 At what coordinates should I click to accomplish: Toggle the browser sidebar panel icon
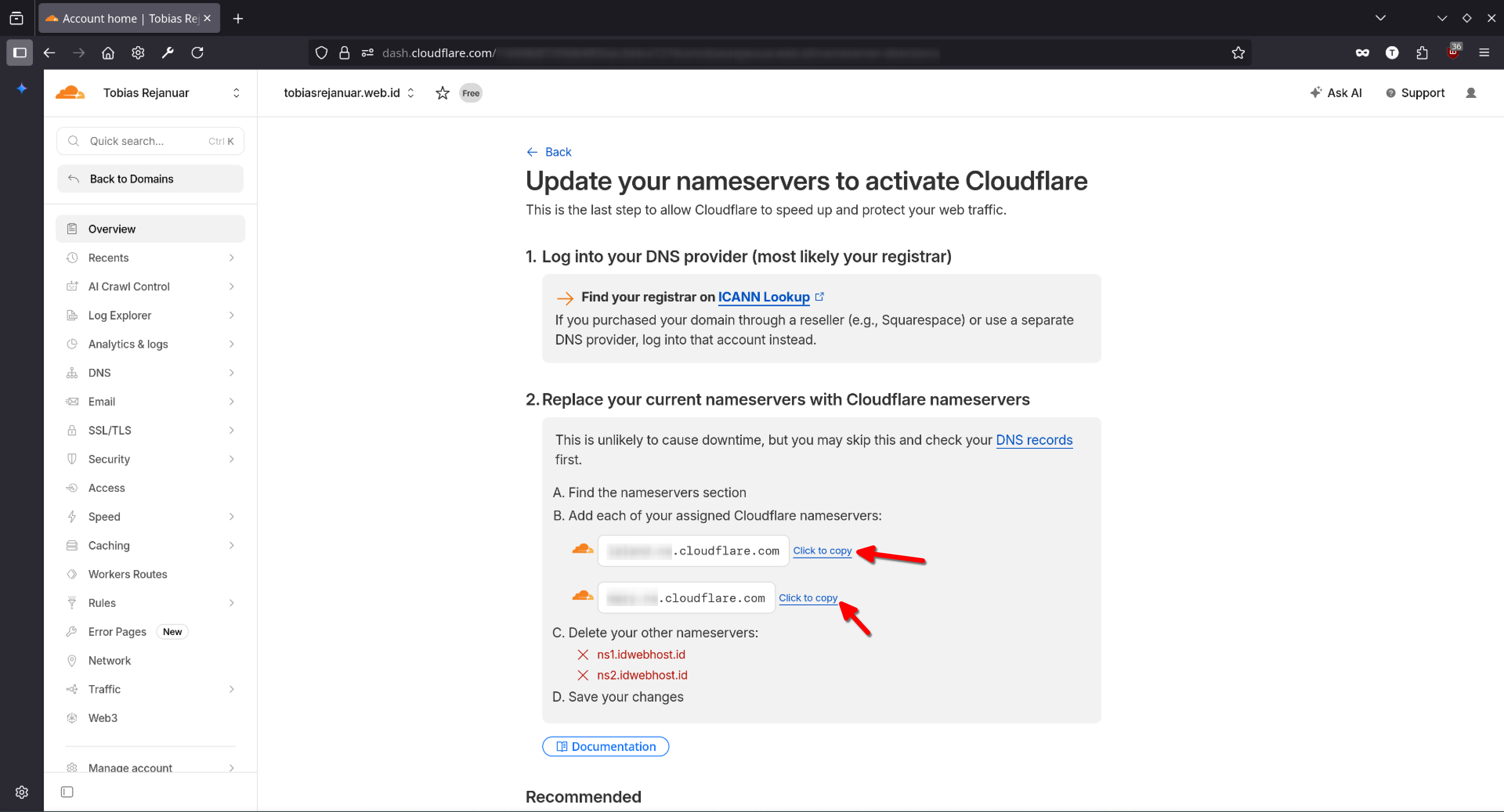[19, 52]
